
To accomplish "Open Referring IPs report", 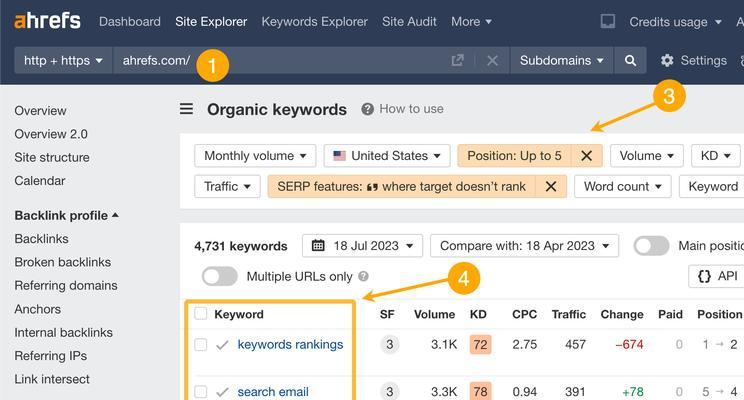I will click(x=51, y=355).
